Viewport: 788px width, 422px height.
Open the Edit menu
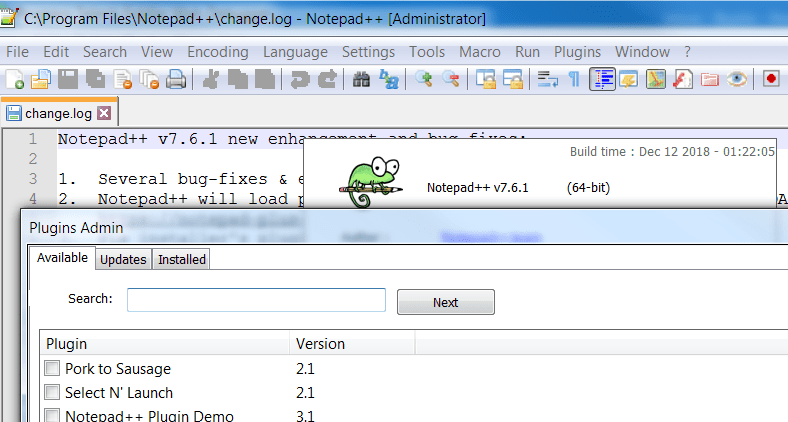click(56, 52)
